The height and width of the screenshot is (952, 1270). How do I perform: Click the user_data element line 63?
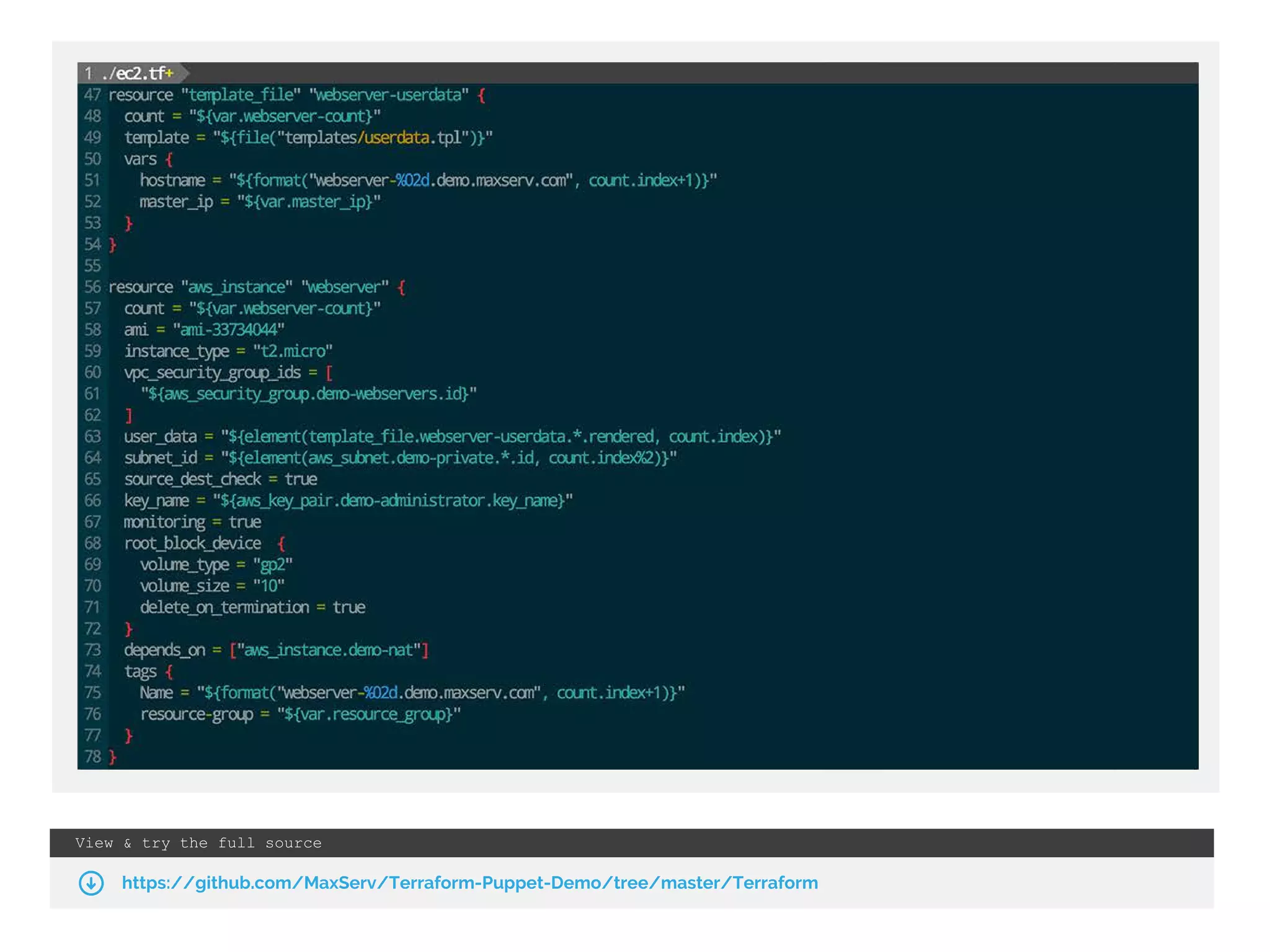coord(453,437)
